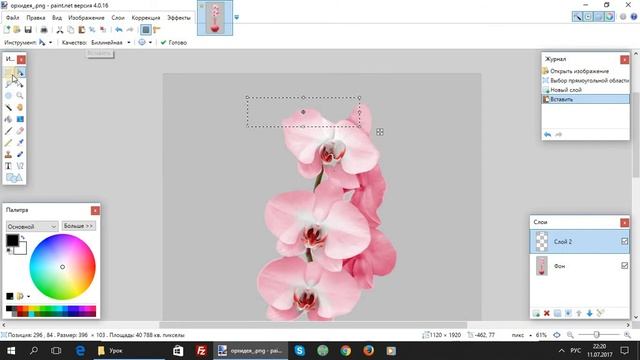Undo using the main toolbar arrow
The width and height of the screenshot is (640, 360).
(119, 30)
